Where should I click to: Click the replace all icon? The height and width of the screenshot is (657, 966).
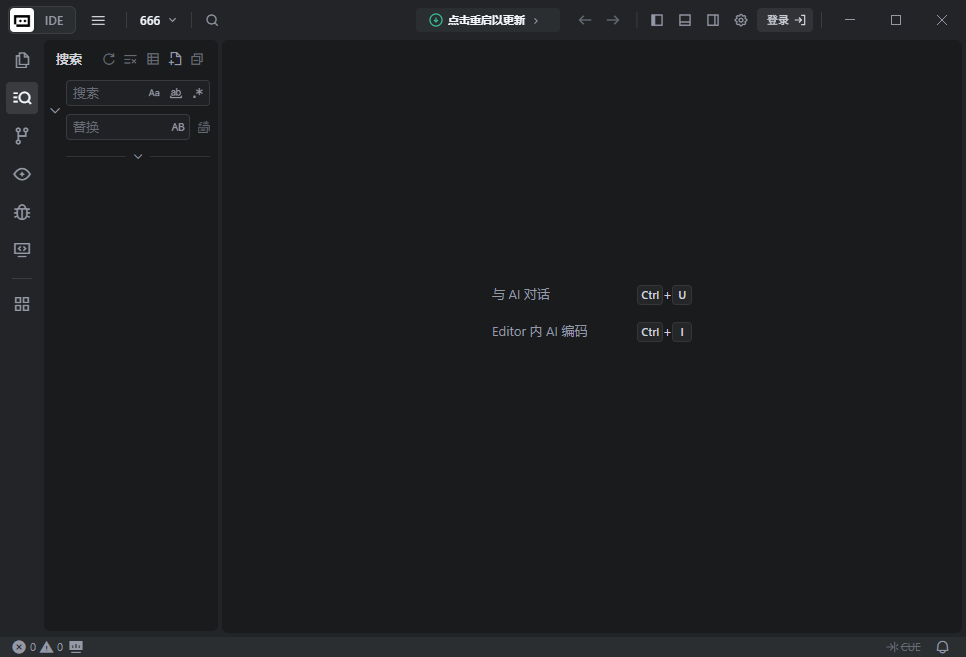pos(203,127)
